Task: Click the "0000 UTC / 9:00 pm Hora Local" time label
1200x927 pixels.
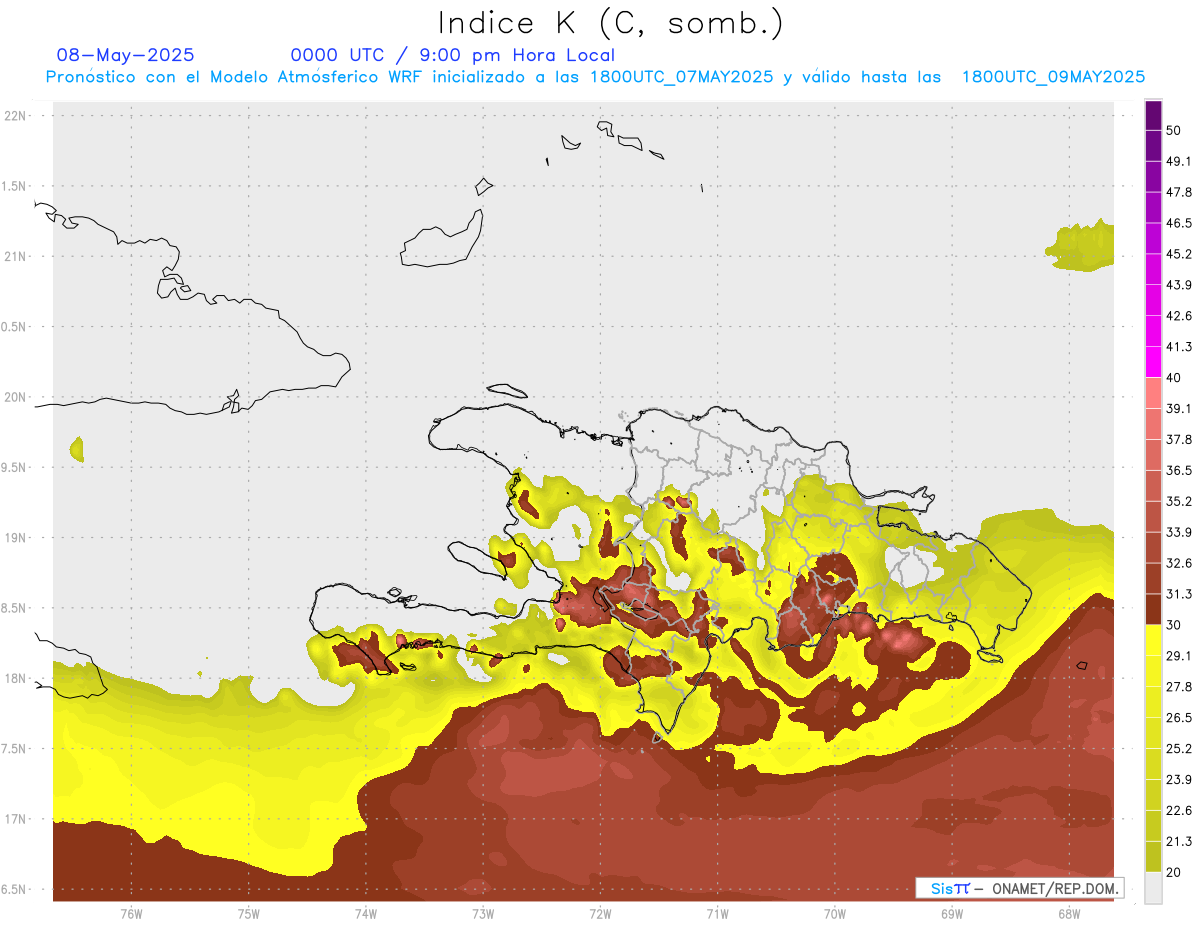Action: tap(453, 55)
